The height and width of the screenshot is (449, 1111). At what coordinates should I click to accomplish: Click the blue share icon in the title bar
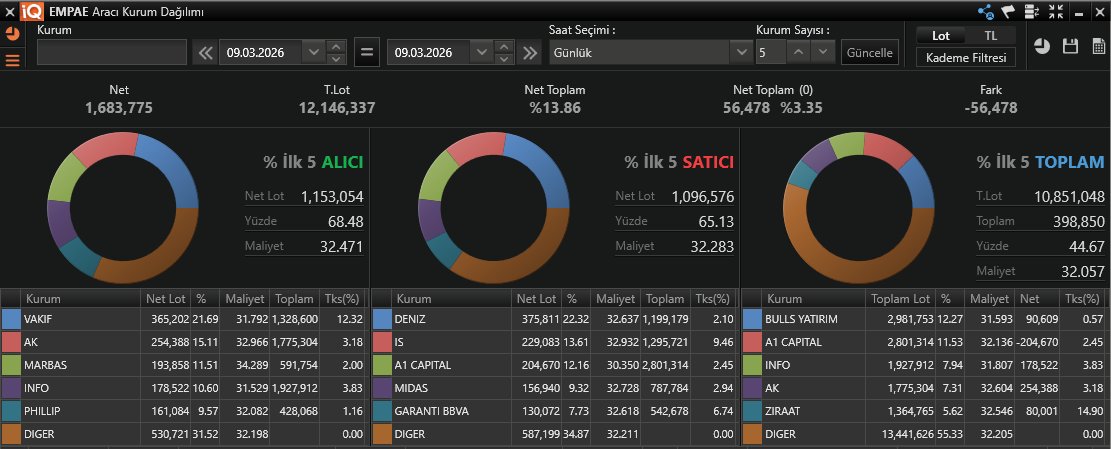(986, 11)
